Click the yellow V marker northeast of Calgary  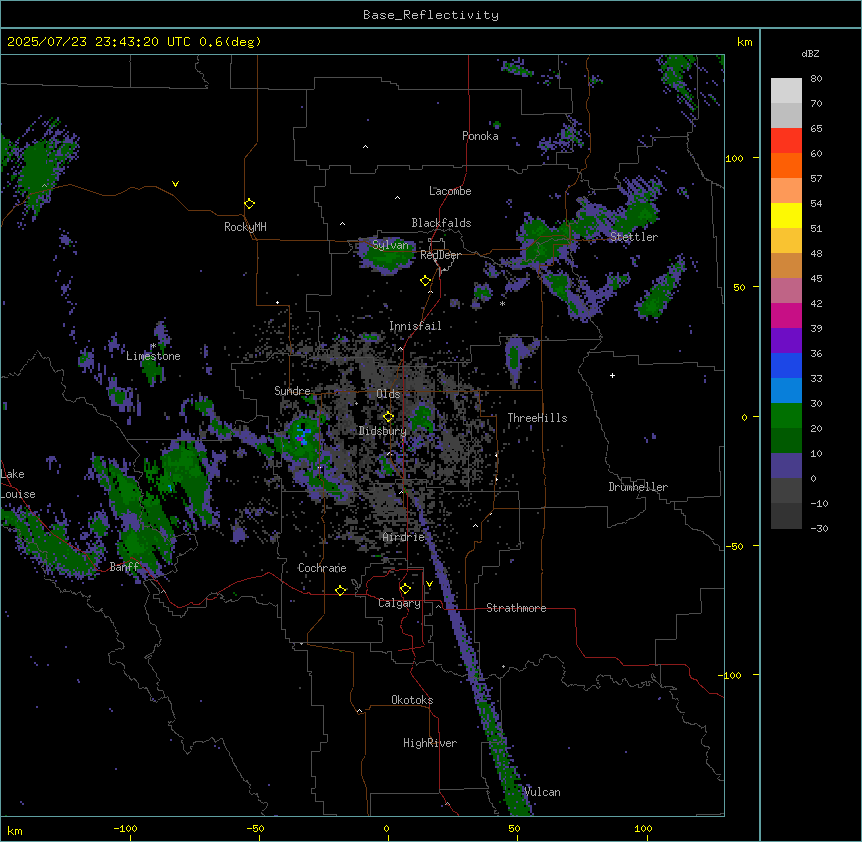429,584
